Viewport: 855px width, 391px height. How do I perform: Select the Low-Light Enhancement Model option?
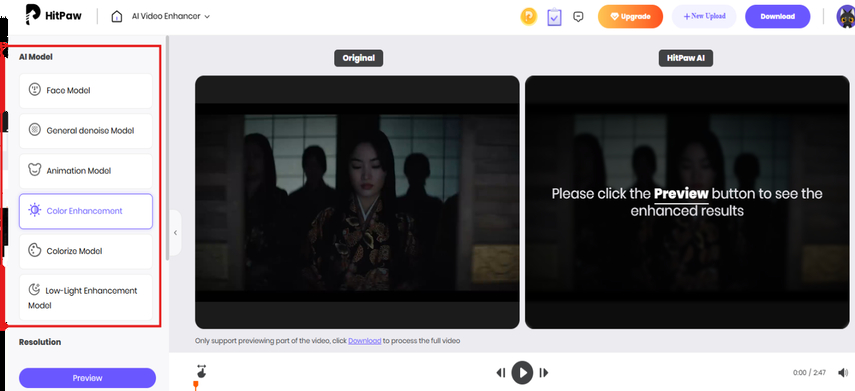point(86,298)
